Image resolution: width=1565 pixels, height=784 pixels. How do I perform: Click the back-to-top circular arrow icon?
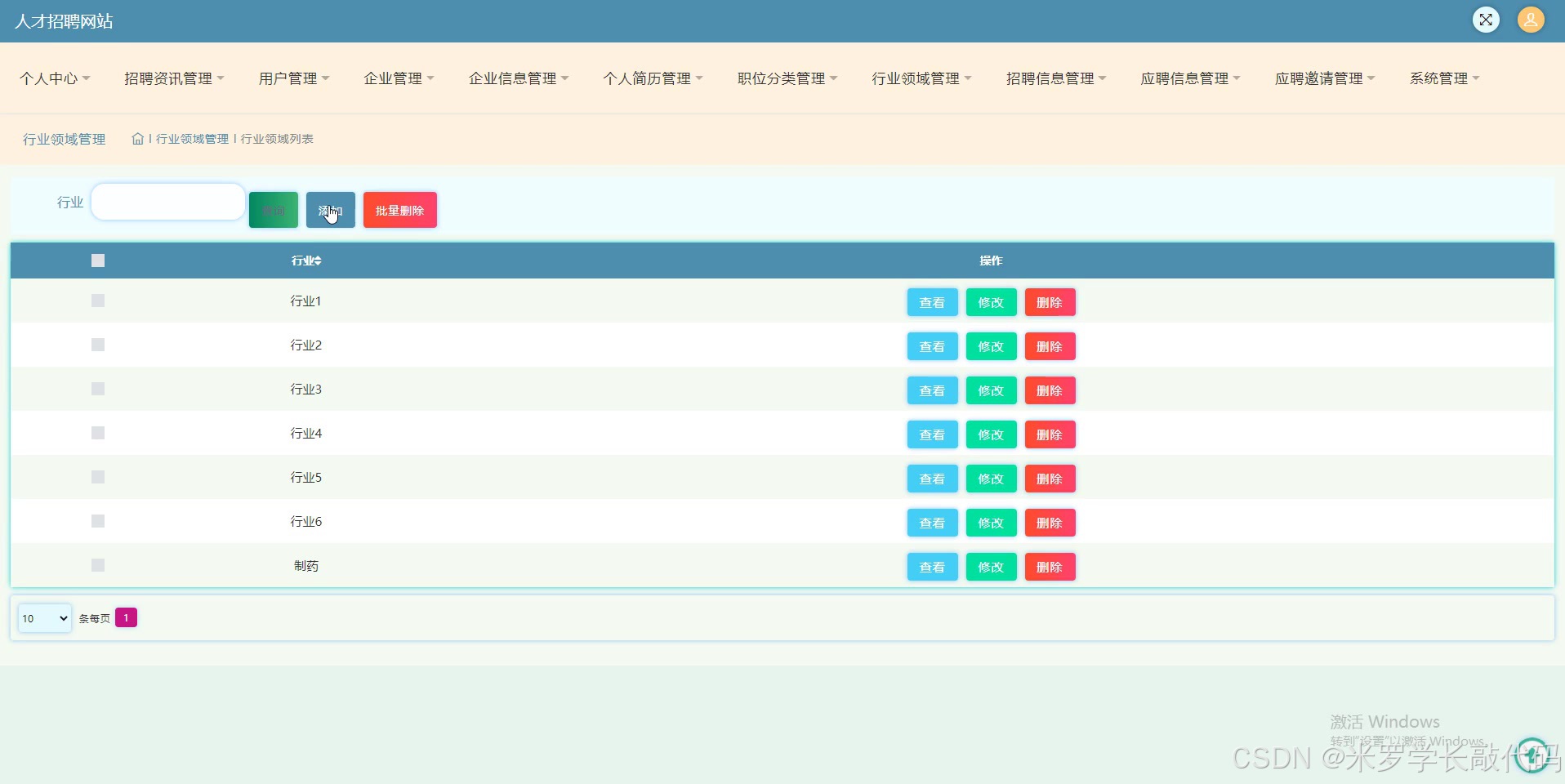pyautogui.click(x=1532, y=755)
